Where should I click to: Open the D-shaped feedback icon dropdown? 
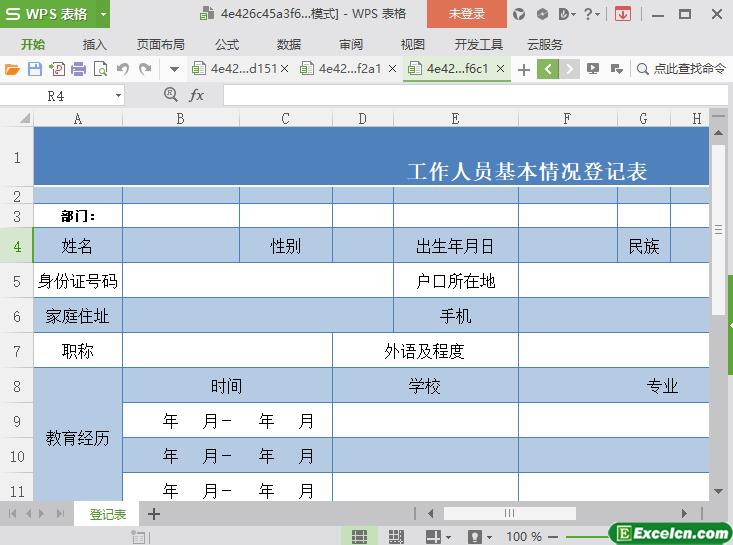click(x=567, y=14)
